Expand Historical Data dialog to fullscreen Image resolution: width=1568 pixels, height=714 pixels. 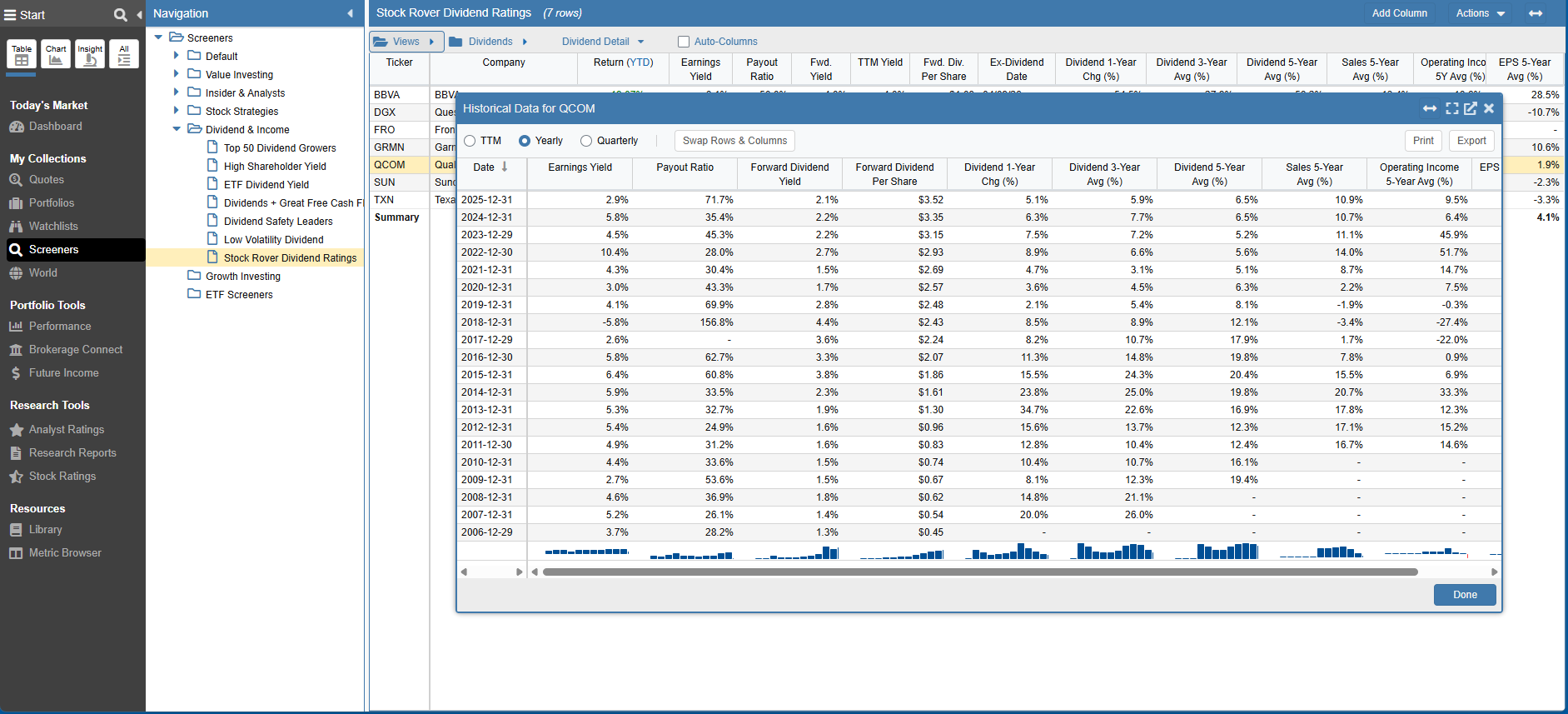(x=1452, y=108)
